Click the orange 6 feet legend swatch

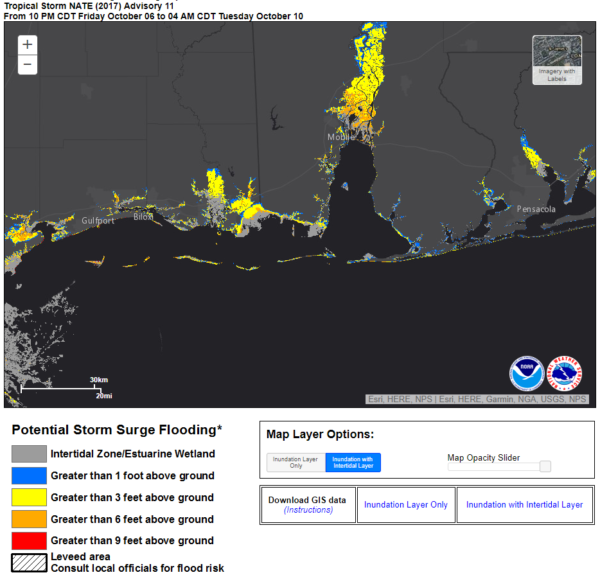pyautogui.click(x=27, y=520)
